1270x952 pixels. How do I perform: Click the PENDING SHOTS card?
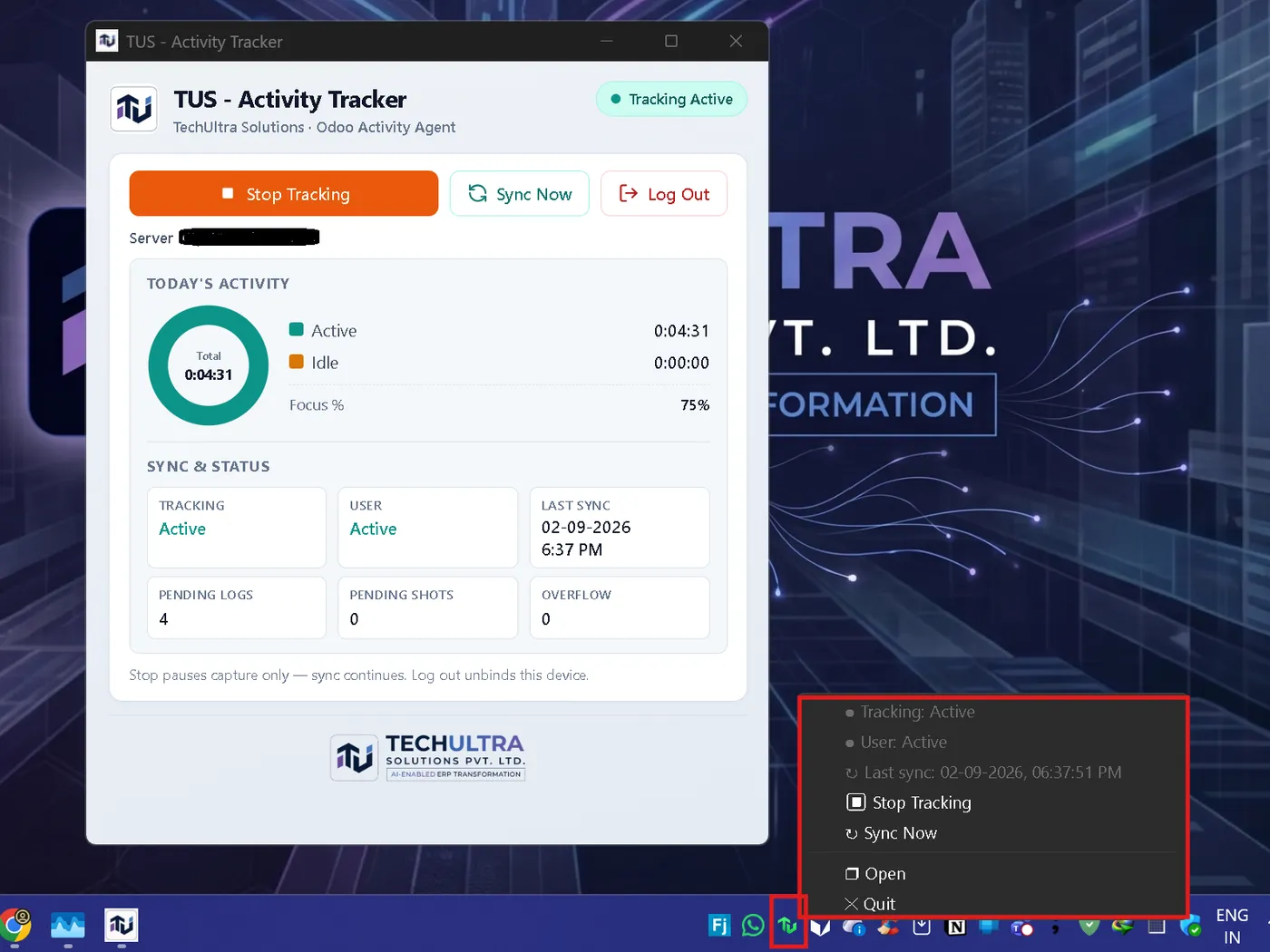pos(428,607)
